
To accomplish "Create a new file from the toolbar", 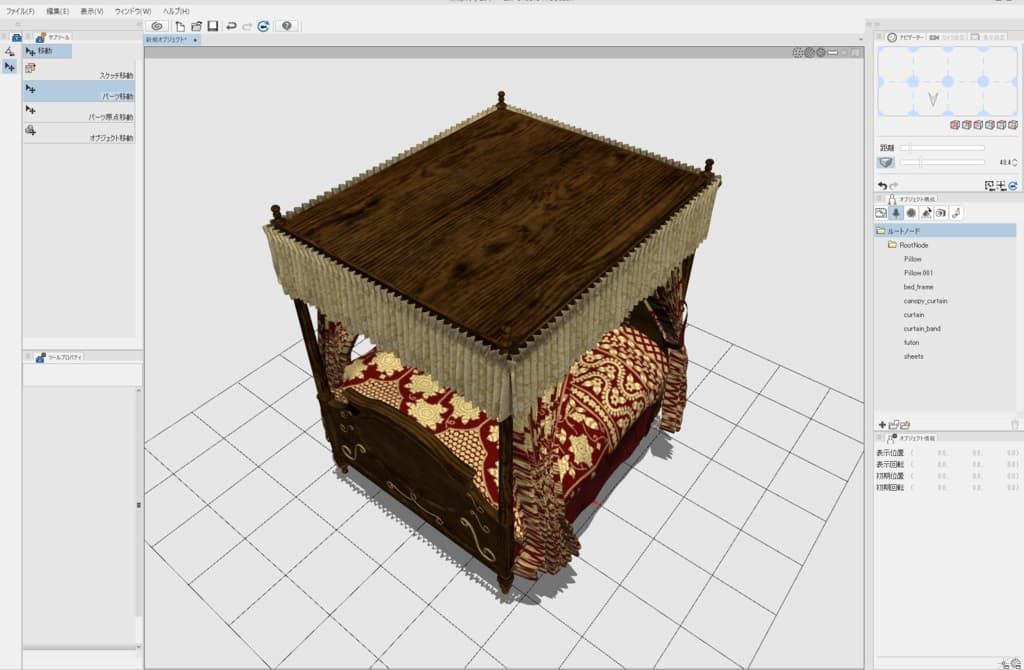I will [180, 25].
